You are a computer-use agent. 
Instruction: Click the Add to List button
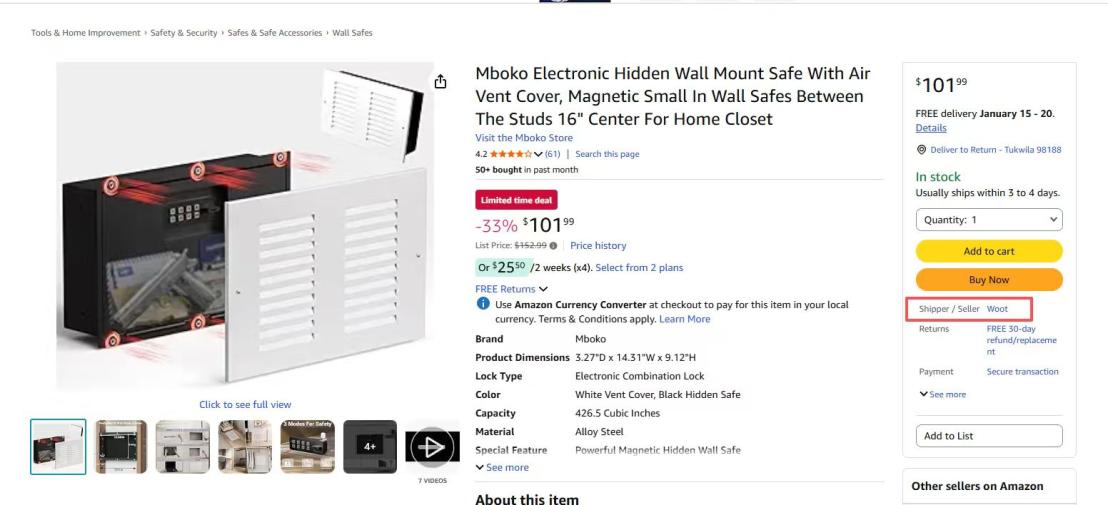click(x=989, y=436)
